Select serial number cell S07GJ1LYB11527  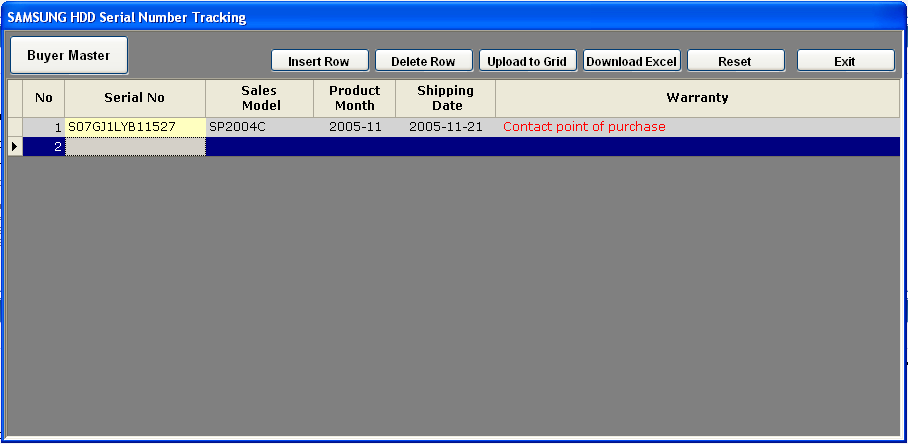[135, 127]
